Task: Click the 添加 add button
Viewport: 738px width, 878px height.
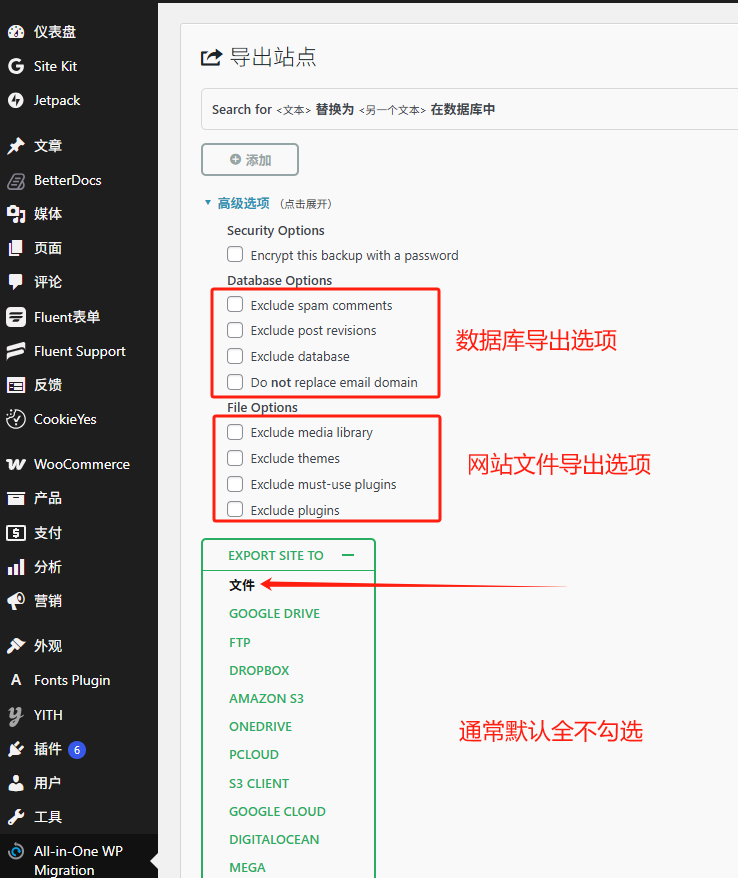Action: pyautogui.click(x=250, y=160)
